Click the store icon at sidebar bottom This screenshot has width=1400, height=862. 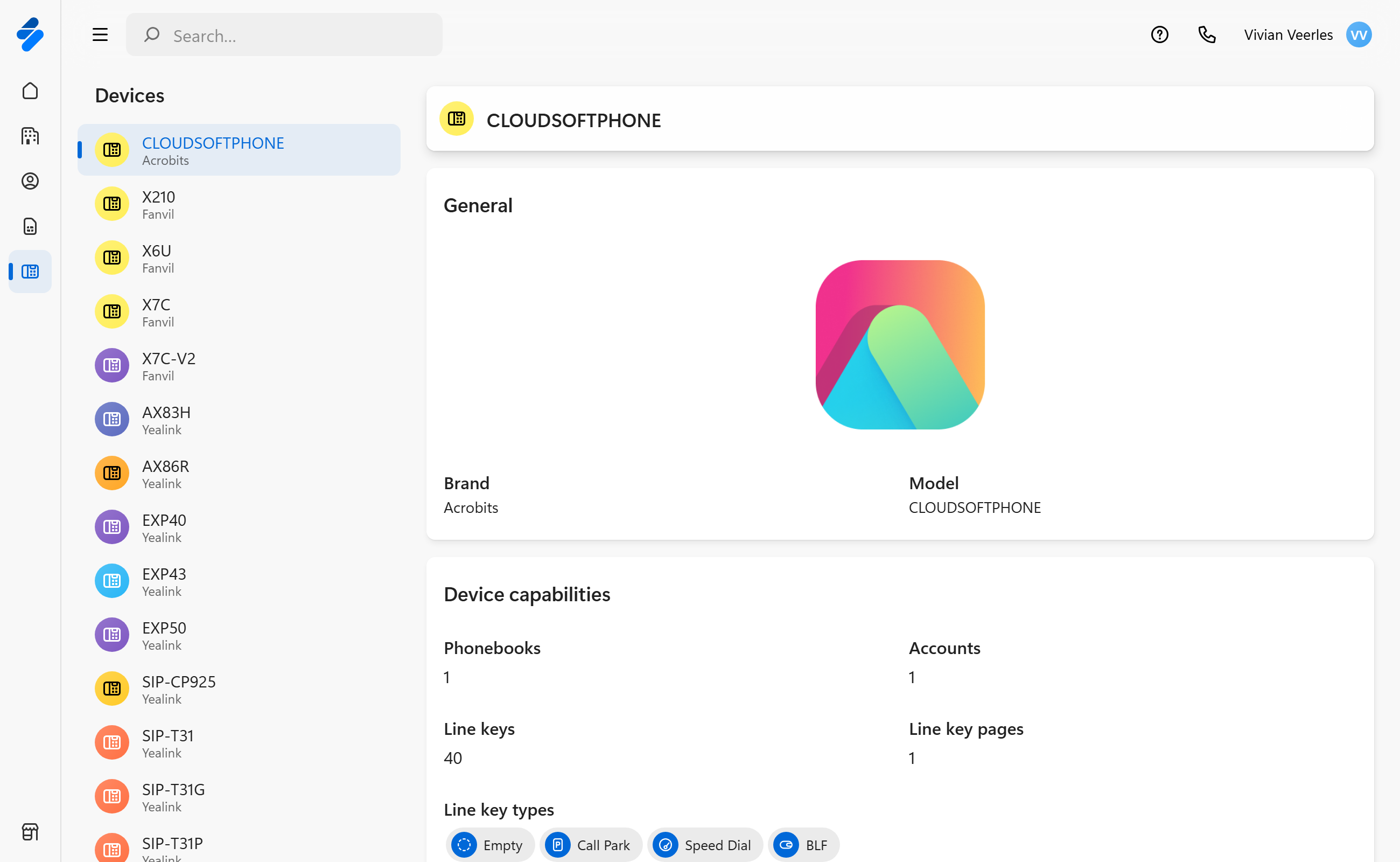(30, 832)
